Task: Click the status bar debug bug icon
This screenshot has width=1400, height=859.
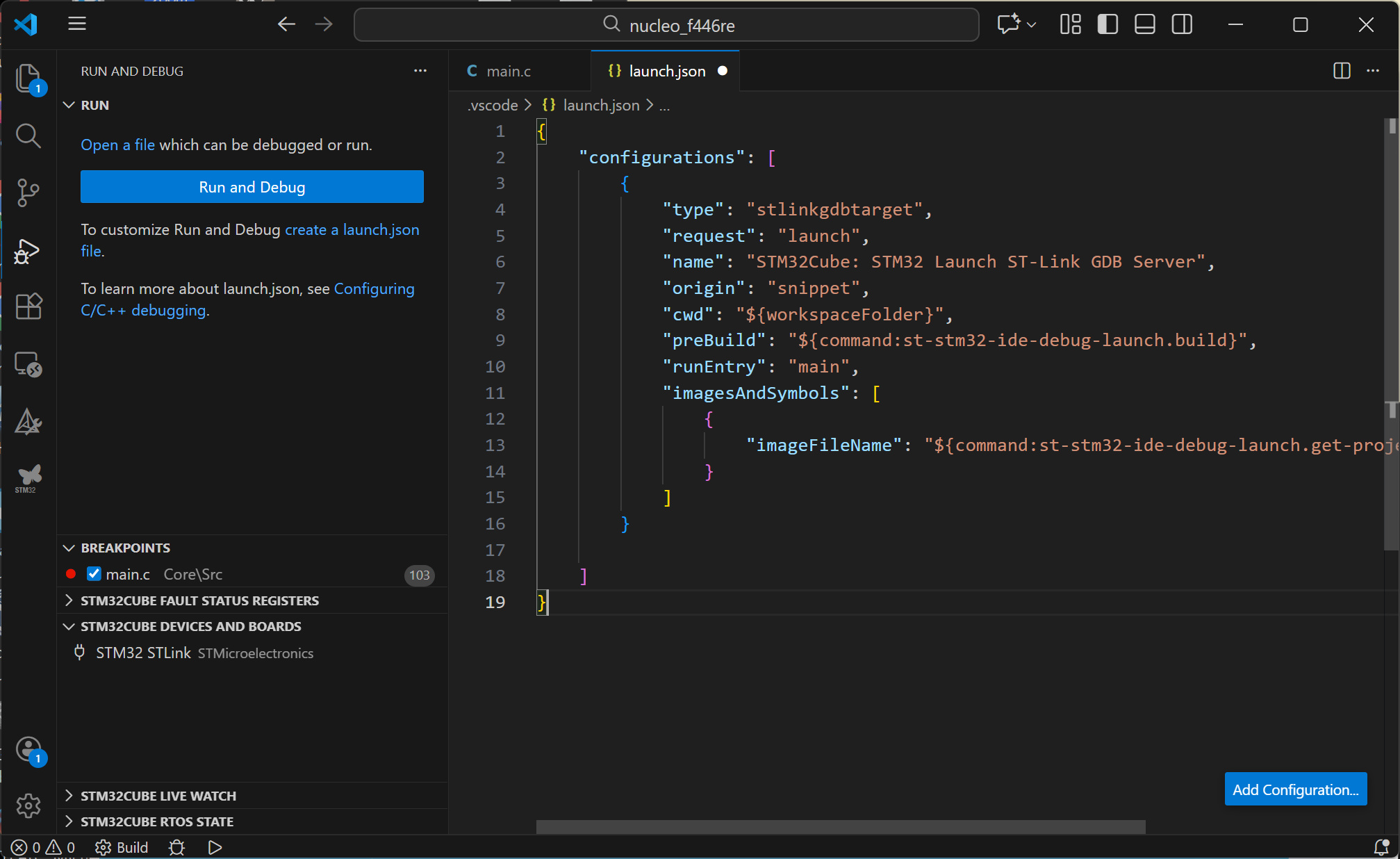Action: [x=176, y=847]
